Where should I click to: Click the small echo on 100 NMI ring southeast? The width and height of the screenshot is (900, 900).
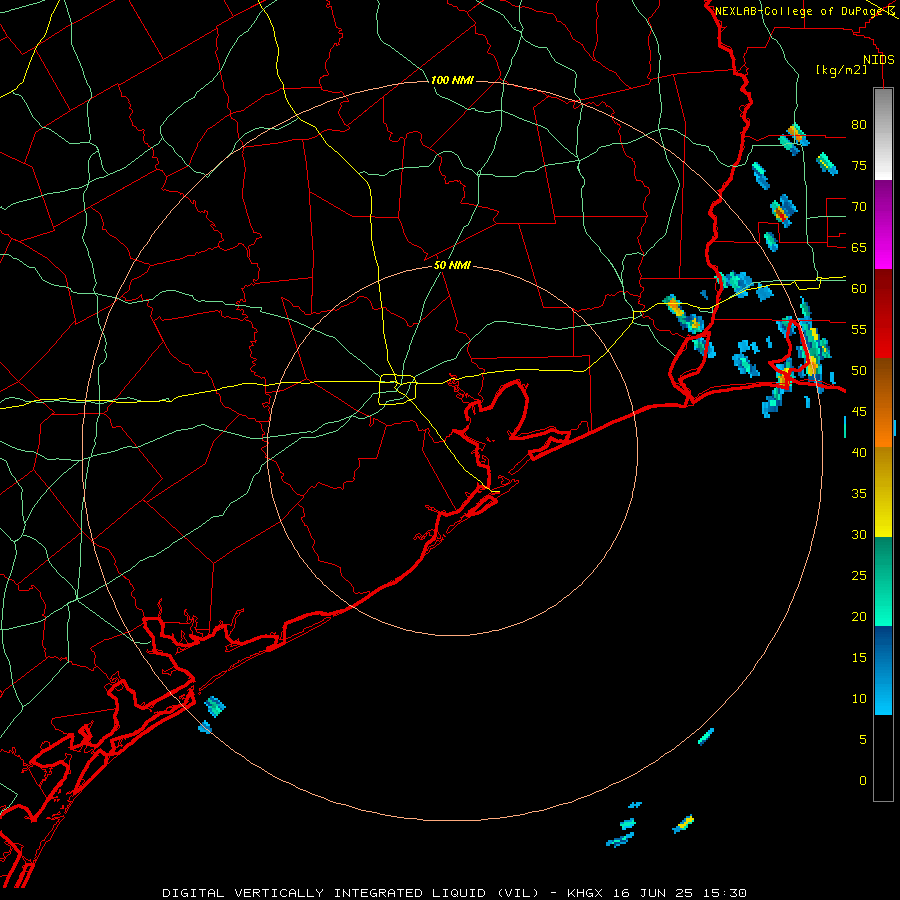(x=705, y=736)
